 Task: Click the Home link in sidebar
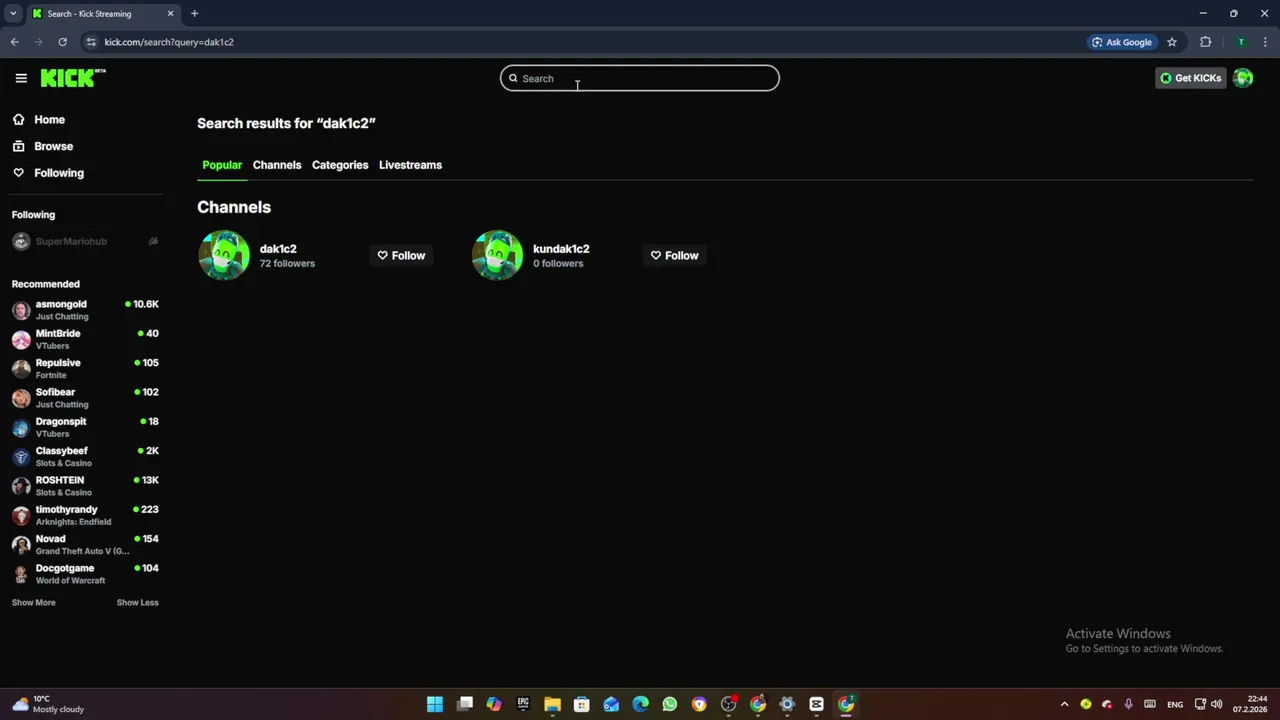point(49,119)
